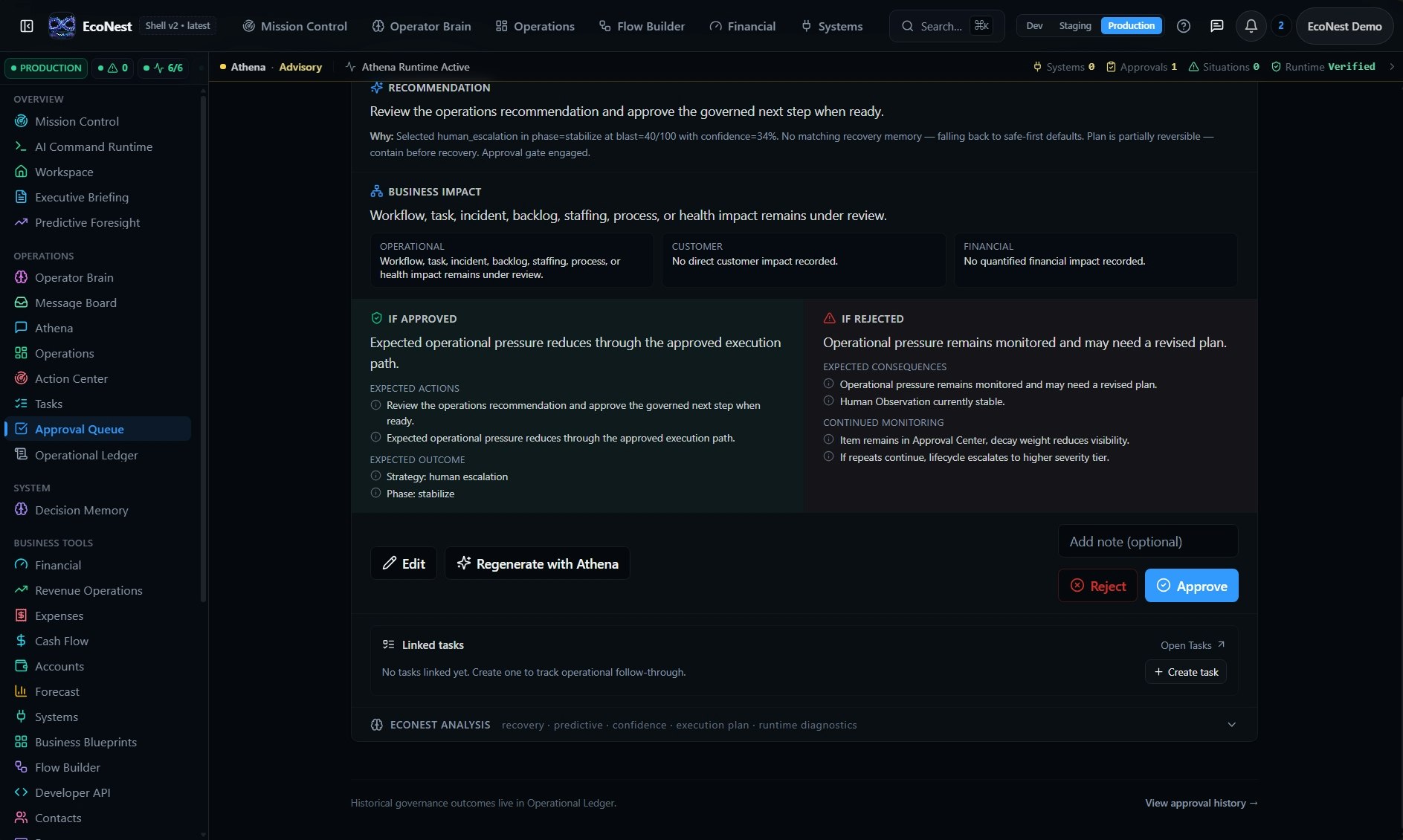Click the Predictive Foresight trend icon

tap(21, 222)
